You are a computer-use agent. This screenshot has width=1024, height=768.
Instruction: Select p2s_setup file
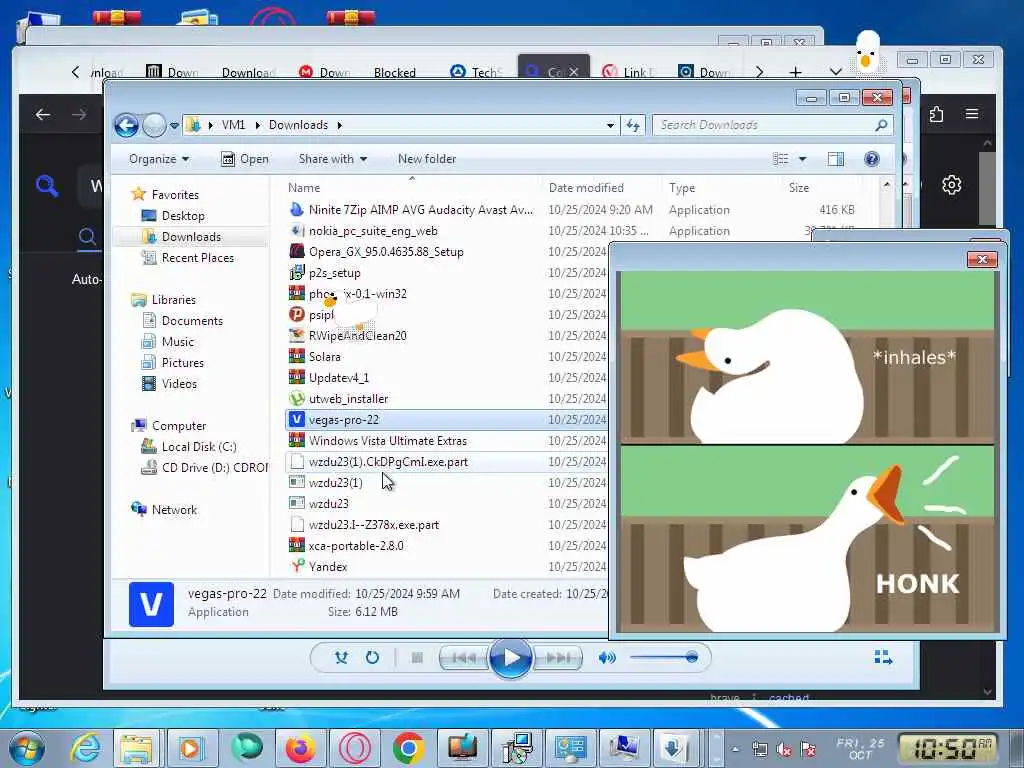coord(334,272)
